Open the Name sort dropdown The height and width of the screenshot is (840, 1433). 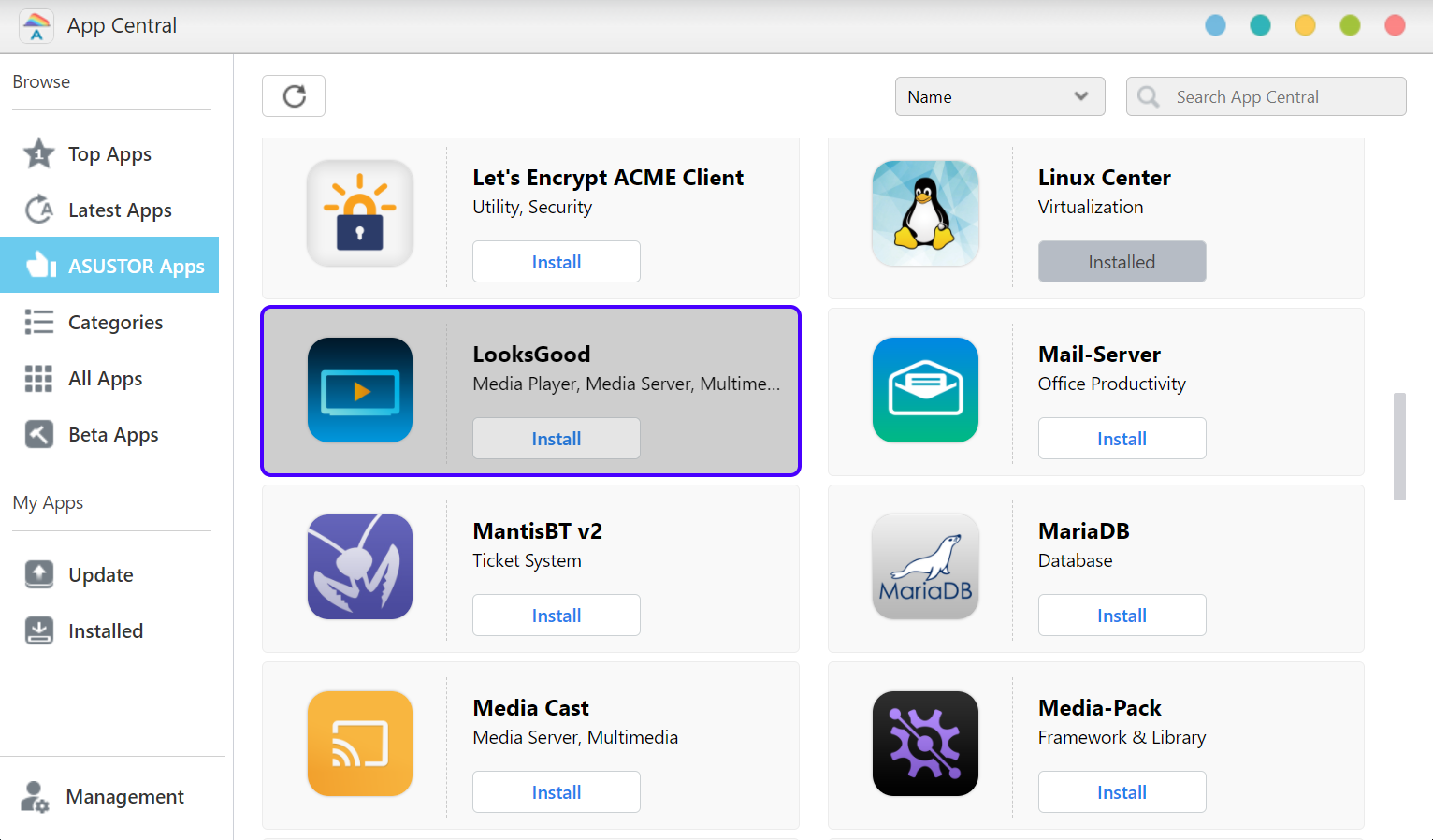(x=1000, y=96)
